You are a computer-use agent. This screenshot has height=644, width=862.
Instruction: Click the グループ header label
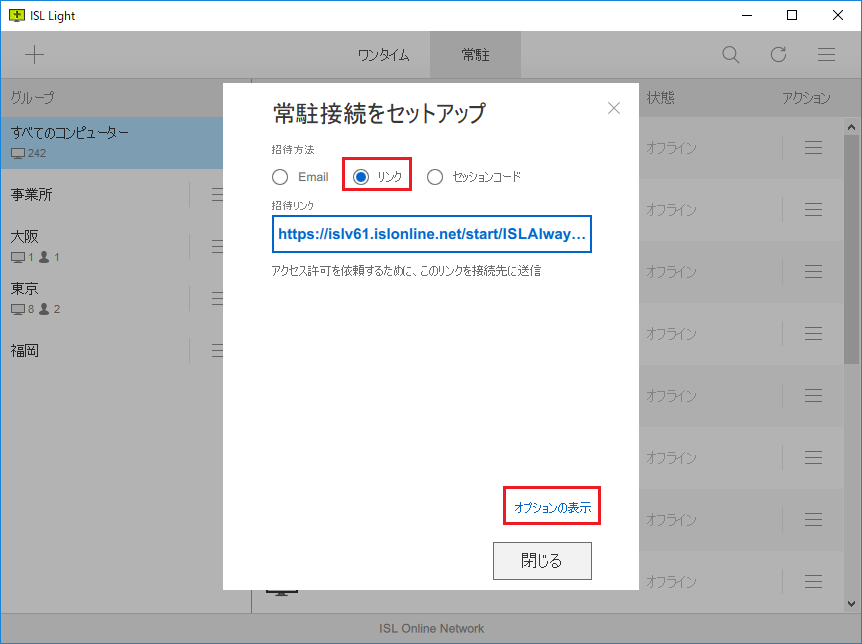pos(32,98)
